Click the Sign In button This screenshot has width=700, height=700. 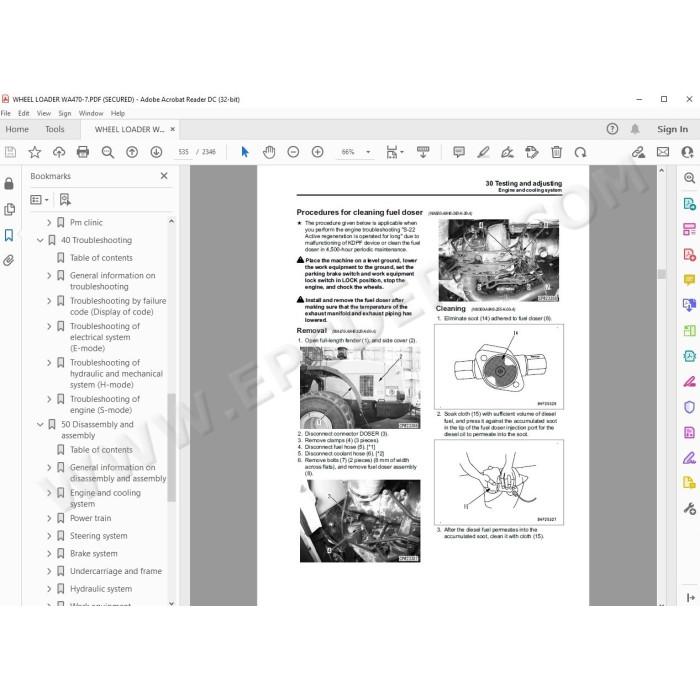click(x=672, y=129)
